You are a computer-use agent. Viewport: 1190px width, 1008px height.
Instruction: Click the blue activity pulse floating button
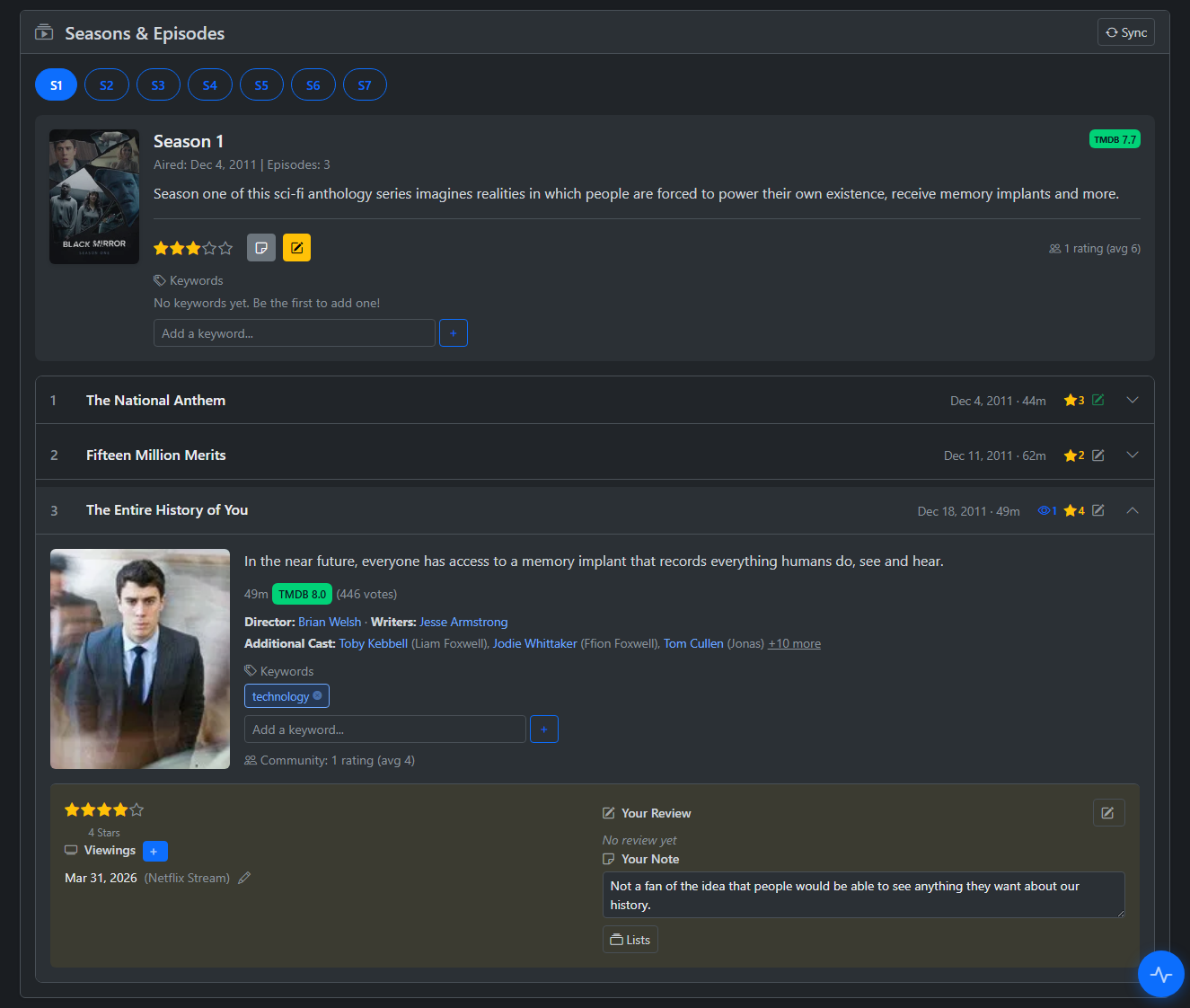coord(1160,974)
